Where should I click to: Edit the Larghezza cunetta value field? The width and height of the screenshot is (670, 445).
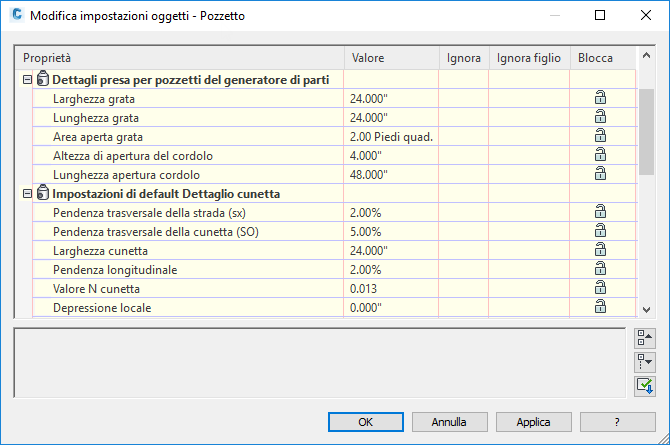pyautogui.click(x=391, y=250)
